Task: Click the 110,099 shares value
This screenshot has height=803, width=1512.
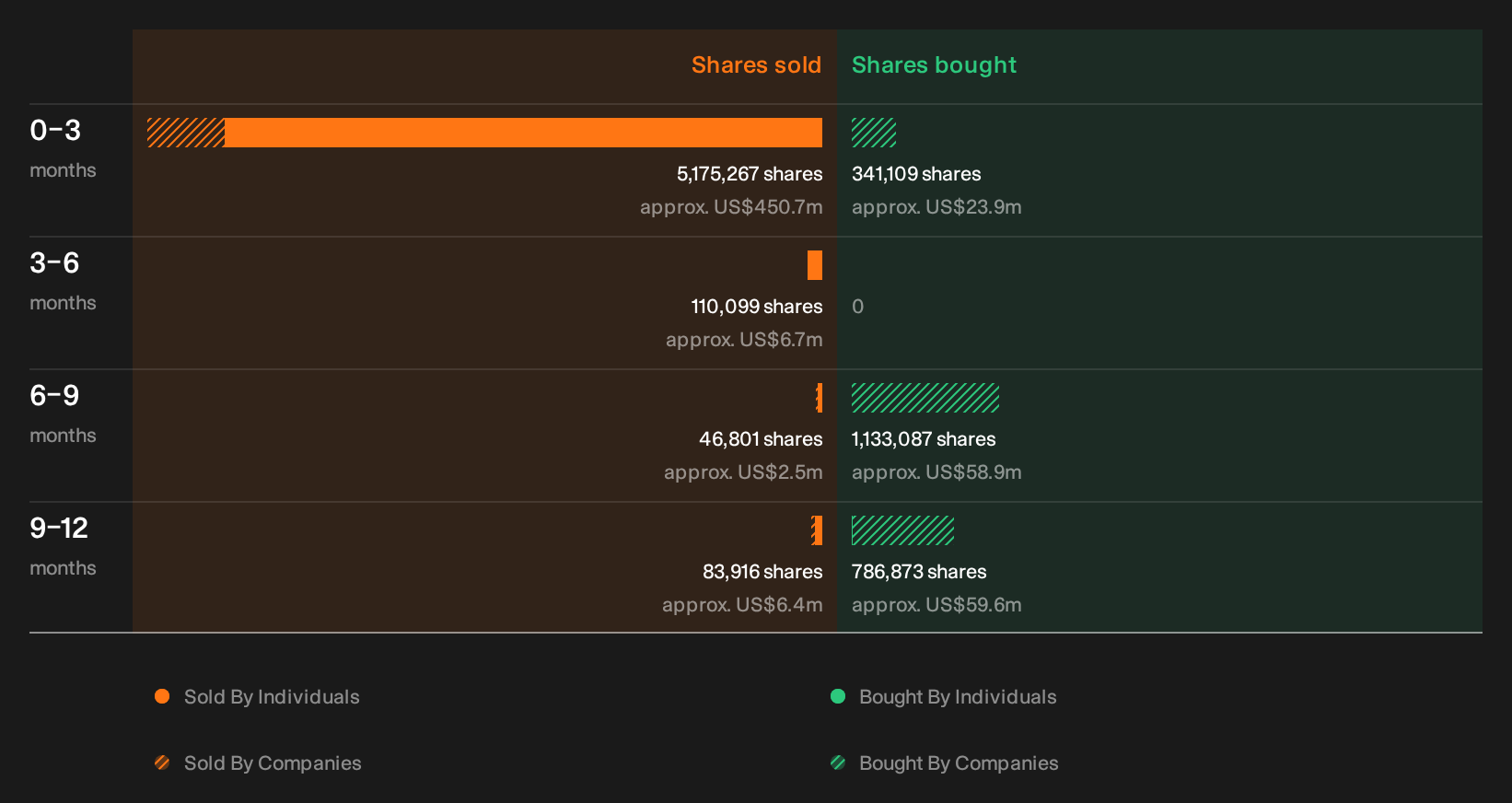Action: [x=757, y=307]
